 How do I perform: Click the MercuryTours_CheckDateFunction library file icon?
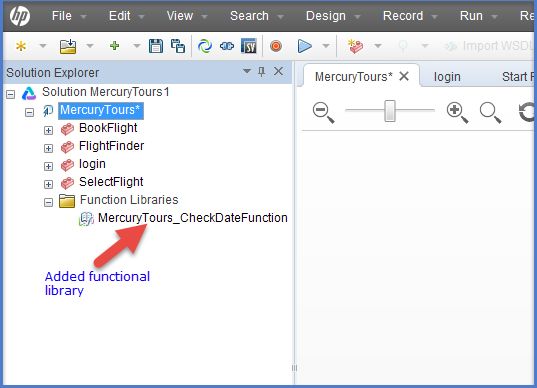pos(86,219)
